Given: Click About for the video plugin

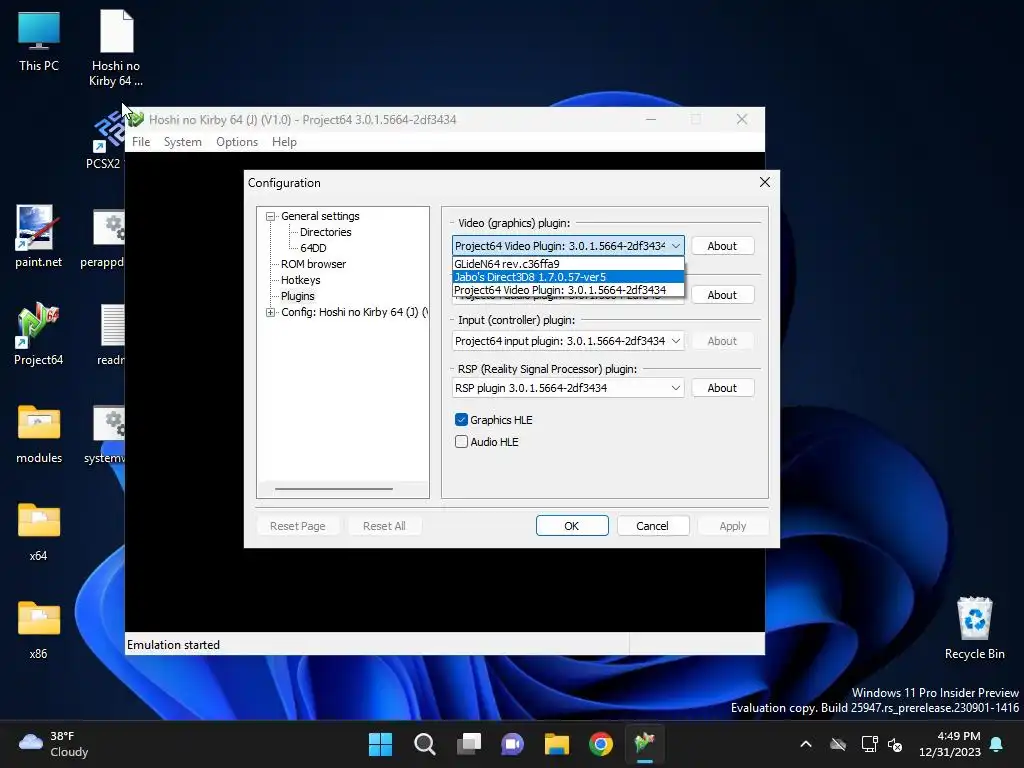Looking at the screenshot, I should 722,246.
